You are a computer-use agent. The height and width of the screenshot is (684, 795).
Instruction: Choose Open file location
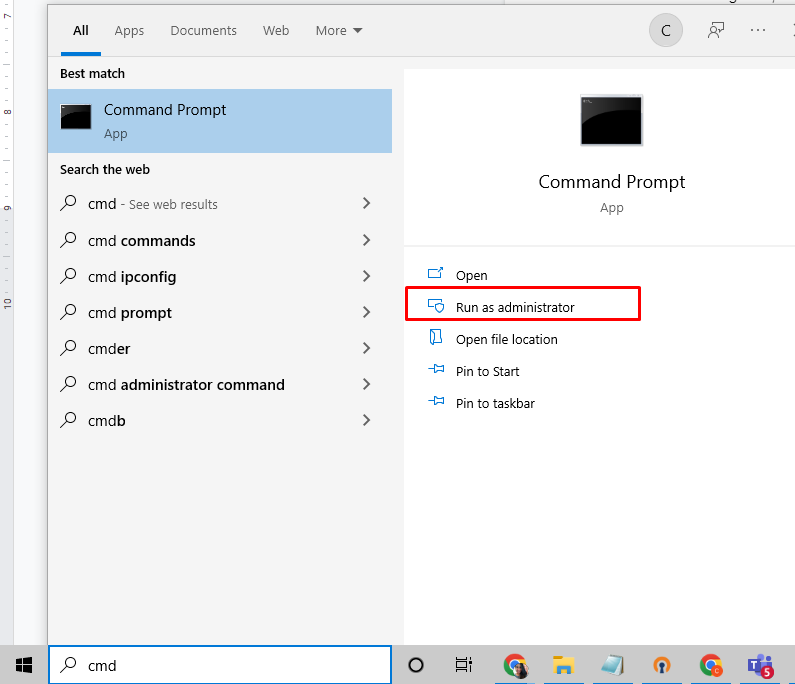pos(507,339)
